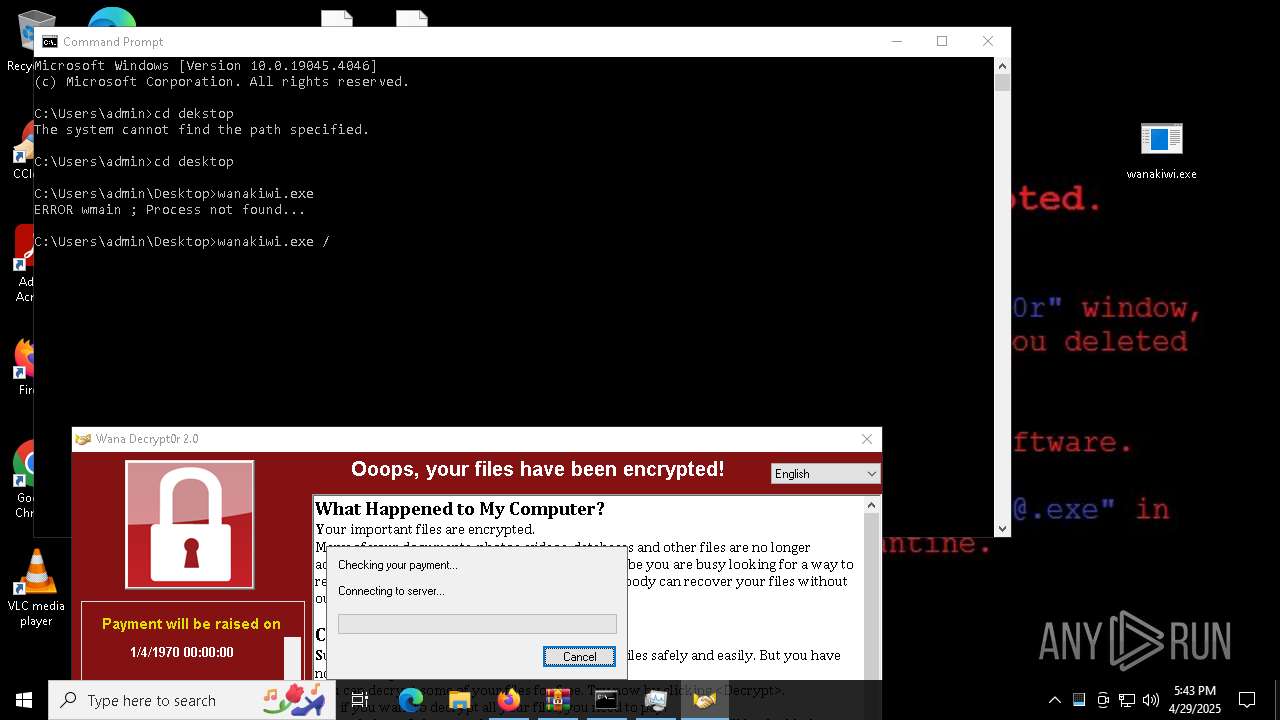Switch to Command Prompt taskbar item

tap(606, 701)
